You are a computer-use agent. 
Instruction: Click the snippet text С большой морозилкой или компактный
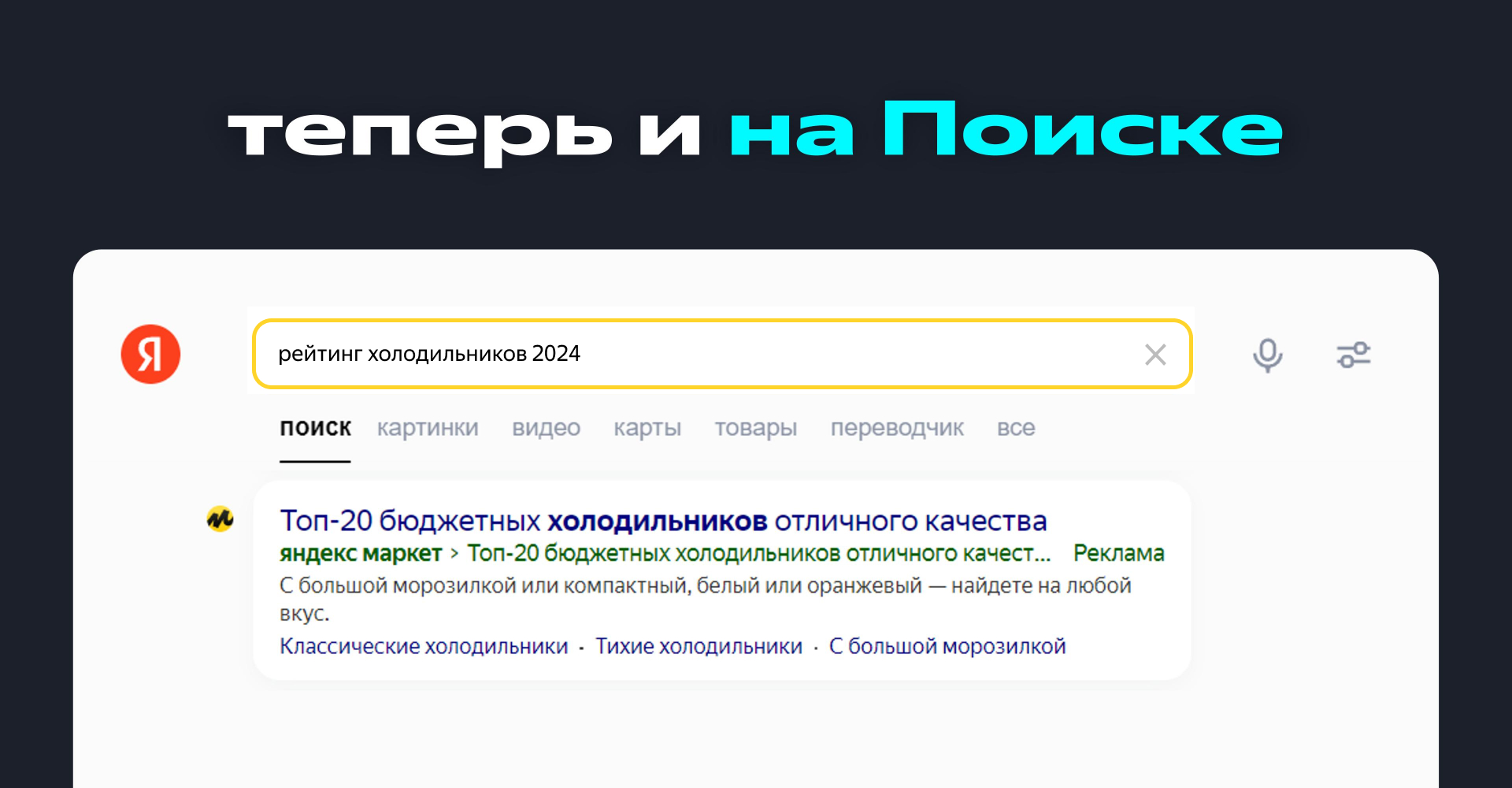pyautogui.click(x=705, y=599)
